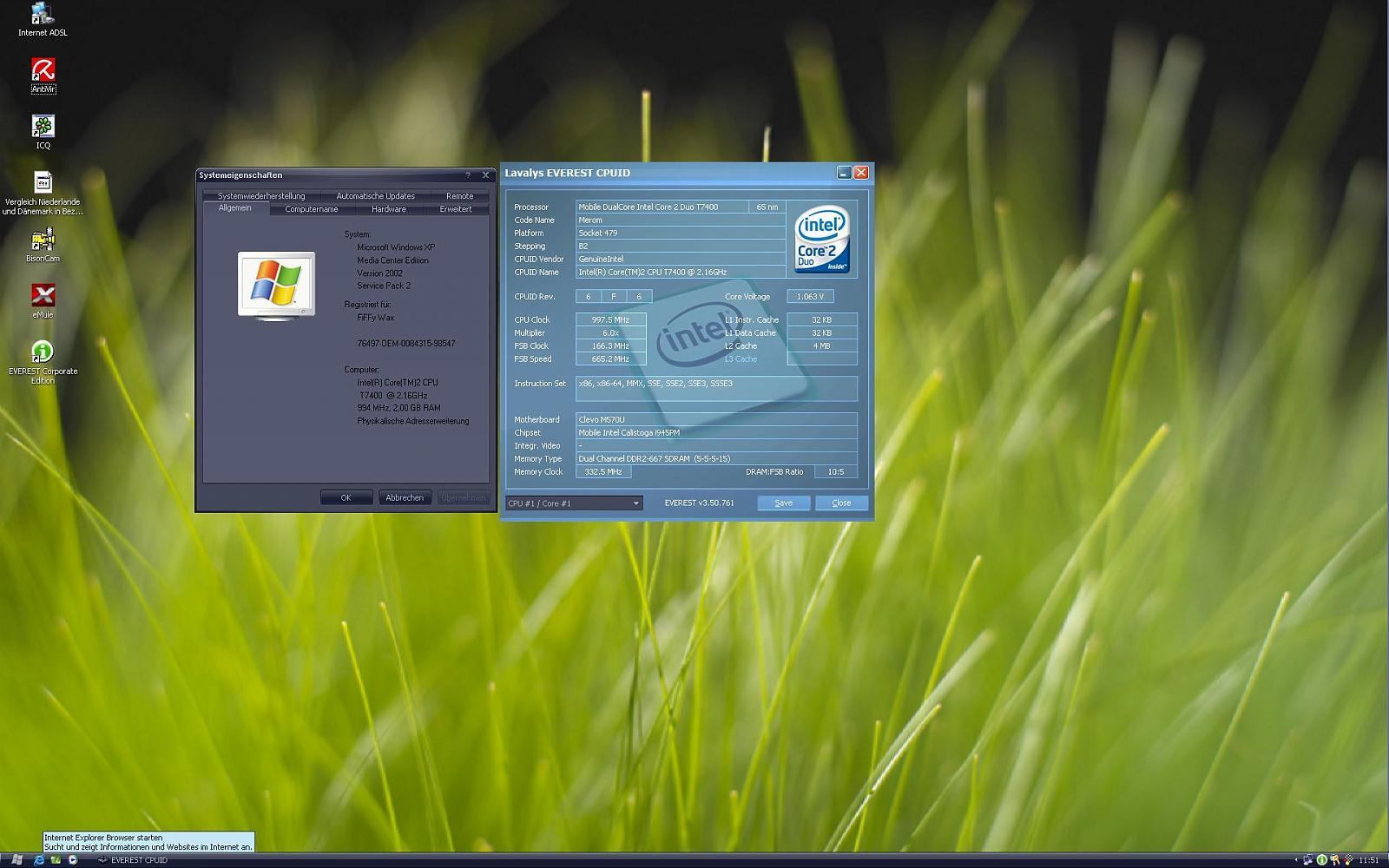Click the network connection tray icon
The image size is (1389, 868).
(x=1307, y=860)
